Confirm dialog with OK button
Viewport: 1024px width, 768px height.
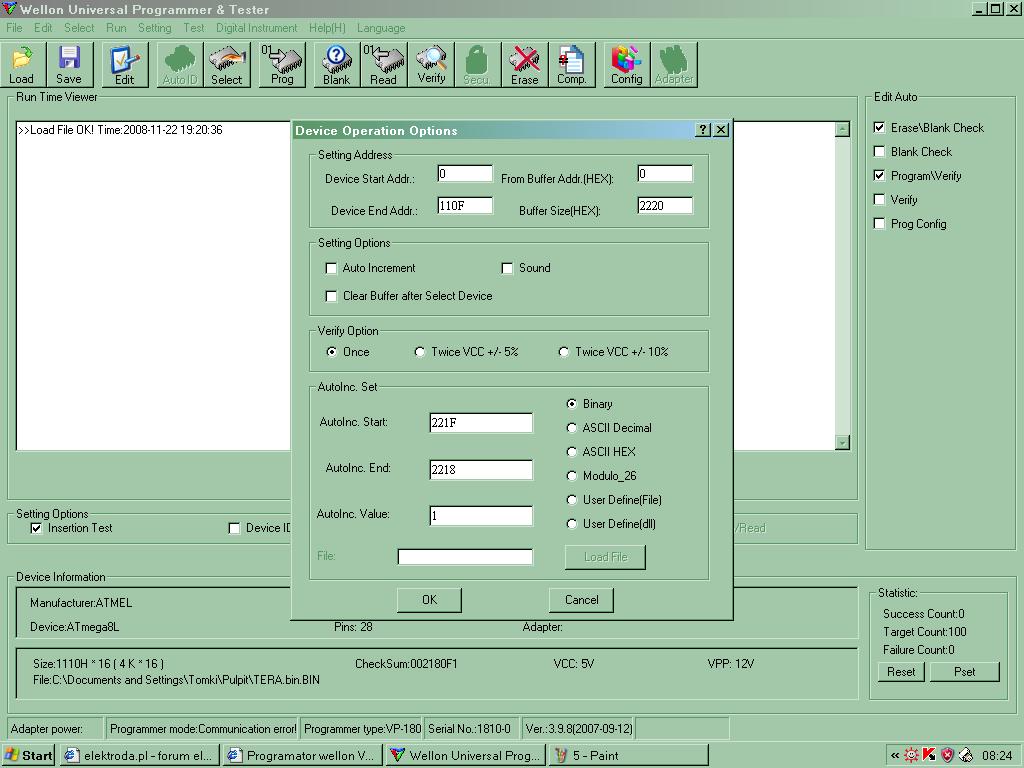[x=429, y=600]
